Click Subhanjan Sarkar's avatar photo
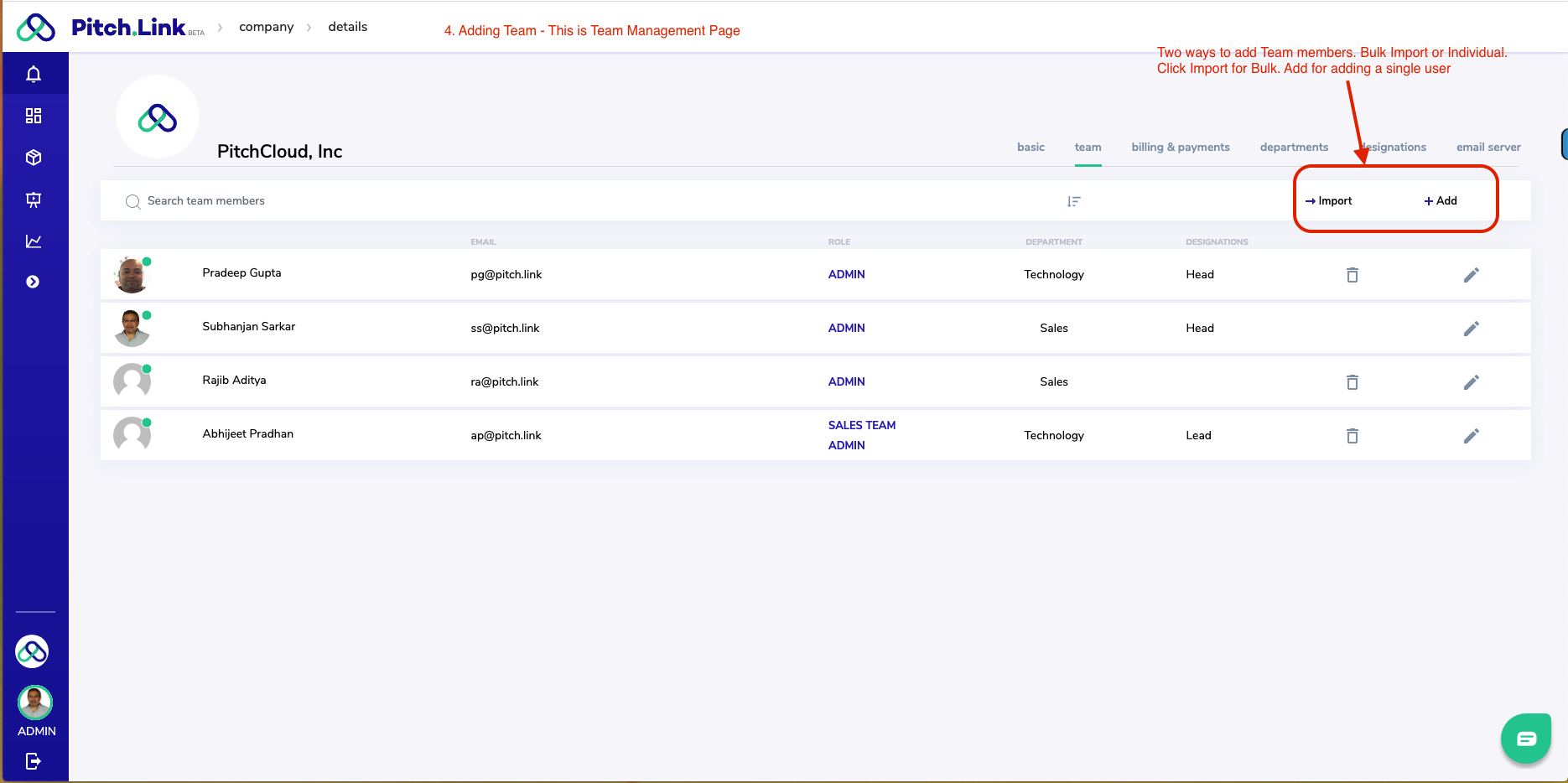Screen dimensions: 1568x783 [x=132, y=329]
